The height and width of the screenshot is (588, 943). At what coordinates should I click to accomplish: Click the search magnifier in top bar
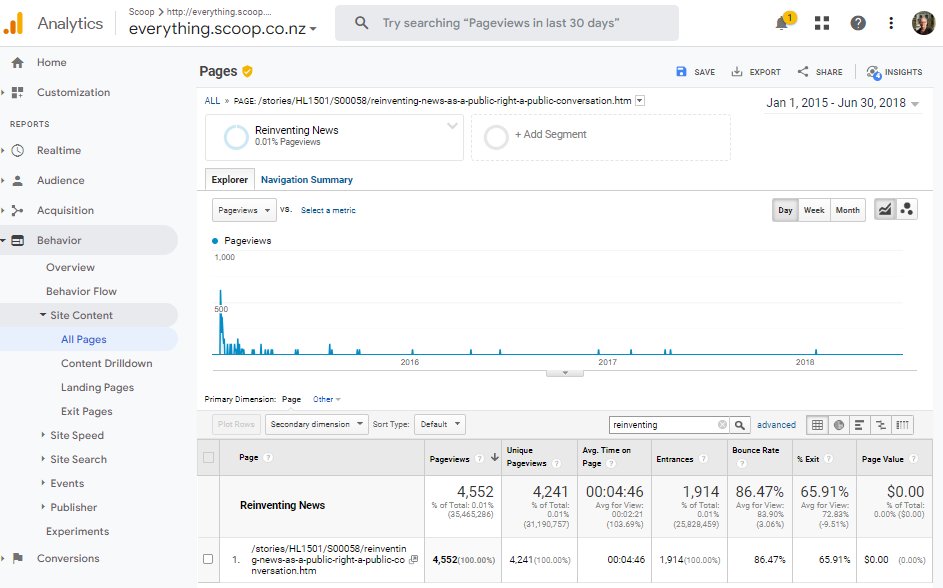(361, 23)
